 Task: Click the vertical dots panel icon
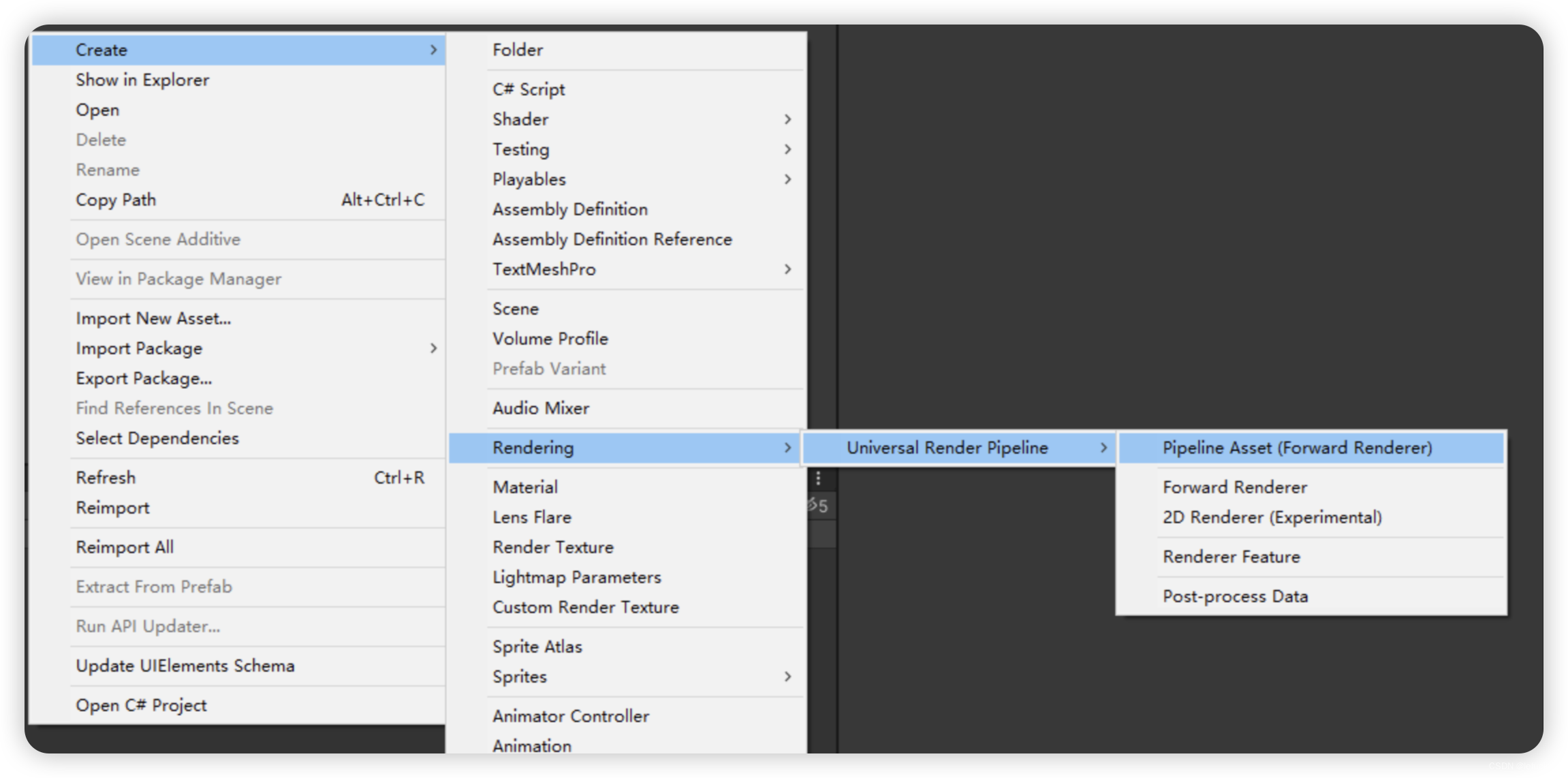(818, 479)
